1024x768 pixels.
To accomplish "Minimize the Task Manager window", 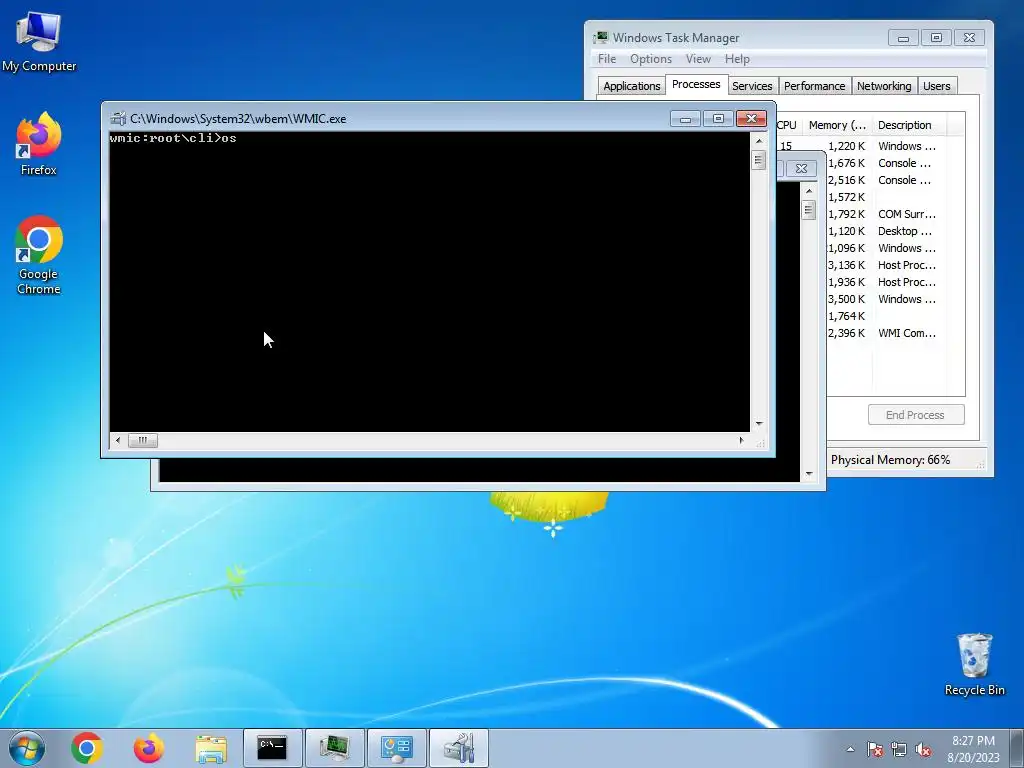I will 903,38.
